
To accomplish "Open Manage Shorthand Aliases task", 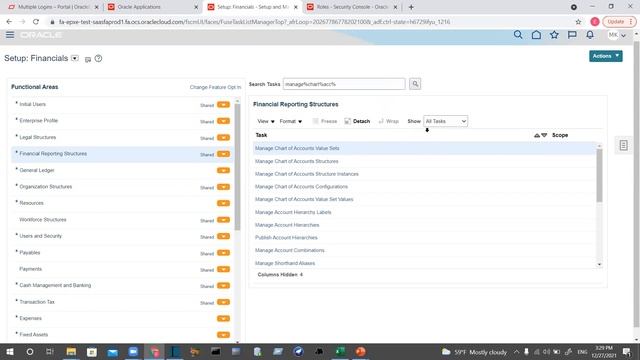I will 285,263.
